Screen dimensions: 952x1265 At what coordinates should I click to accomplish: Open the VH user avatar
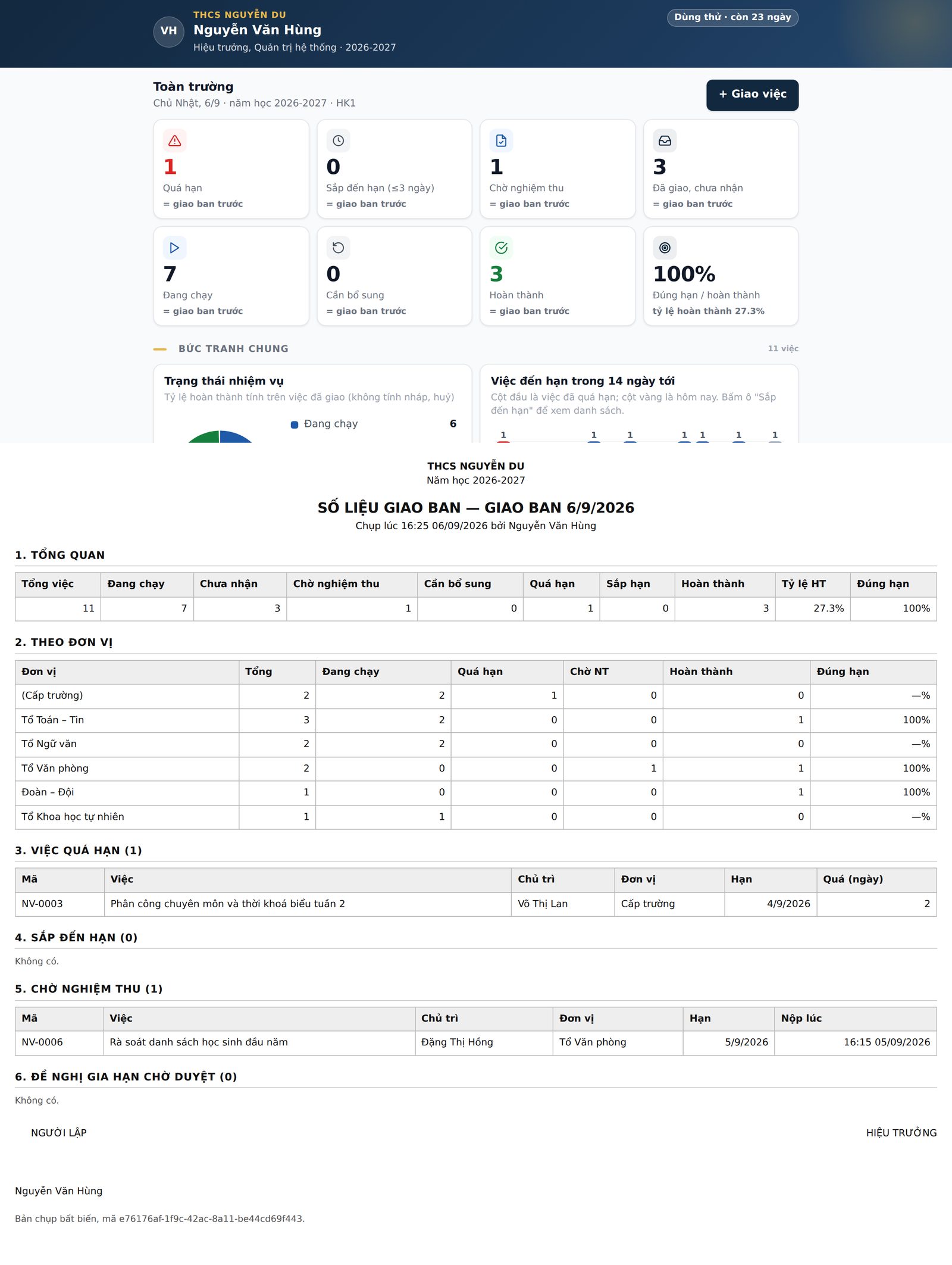pyautogui.click(x=168, y=31)
